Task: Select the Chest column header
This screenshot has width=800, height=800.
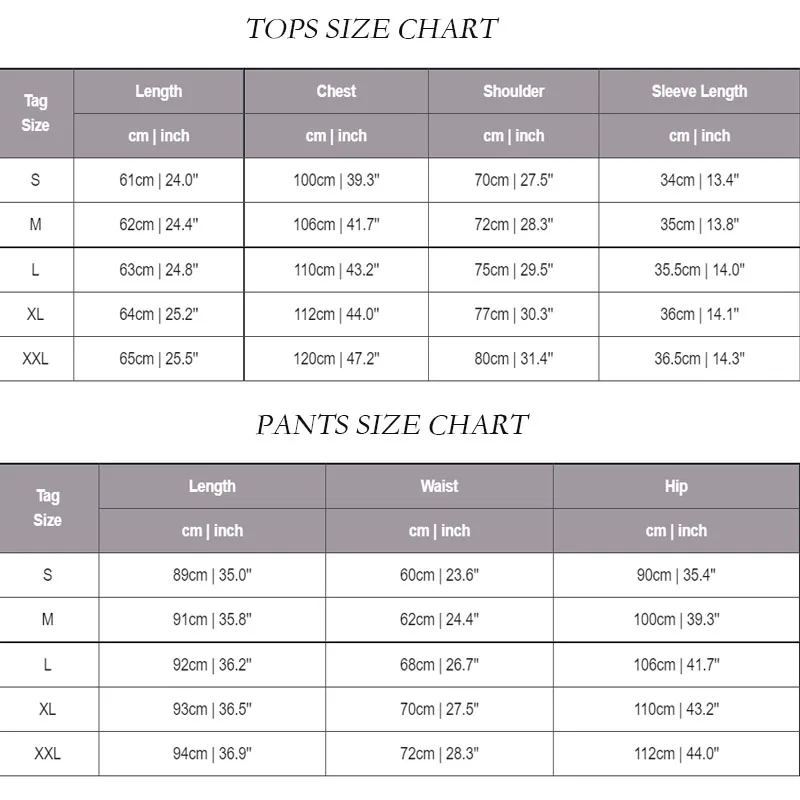Action: coord(336,91)
